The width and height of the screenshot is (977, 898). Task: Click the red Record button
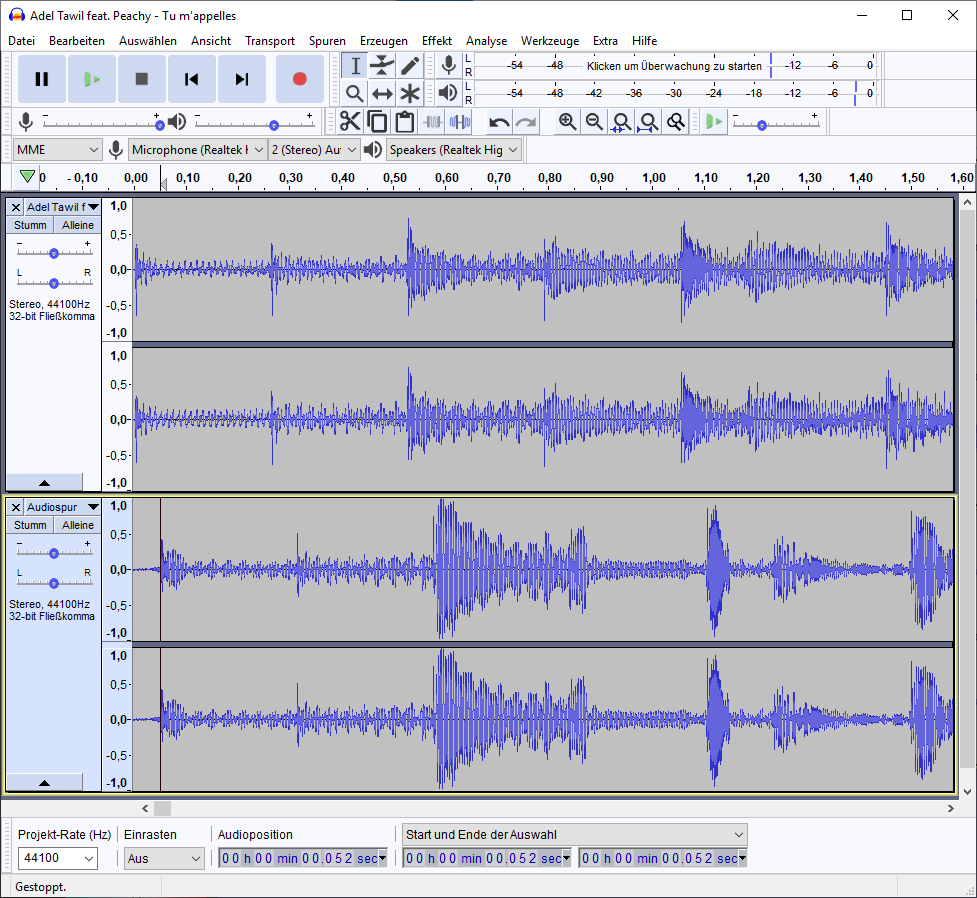click(x=299, y=79)
